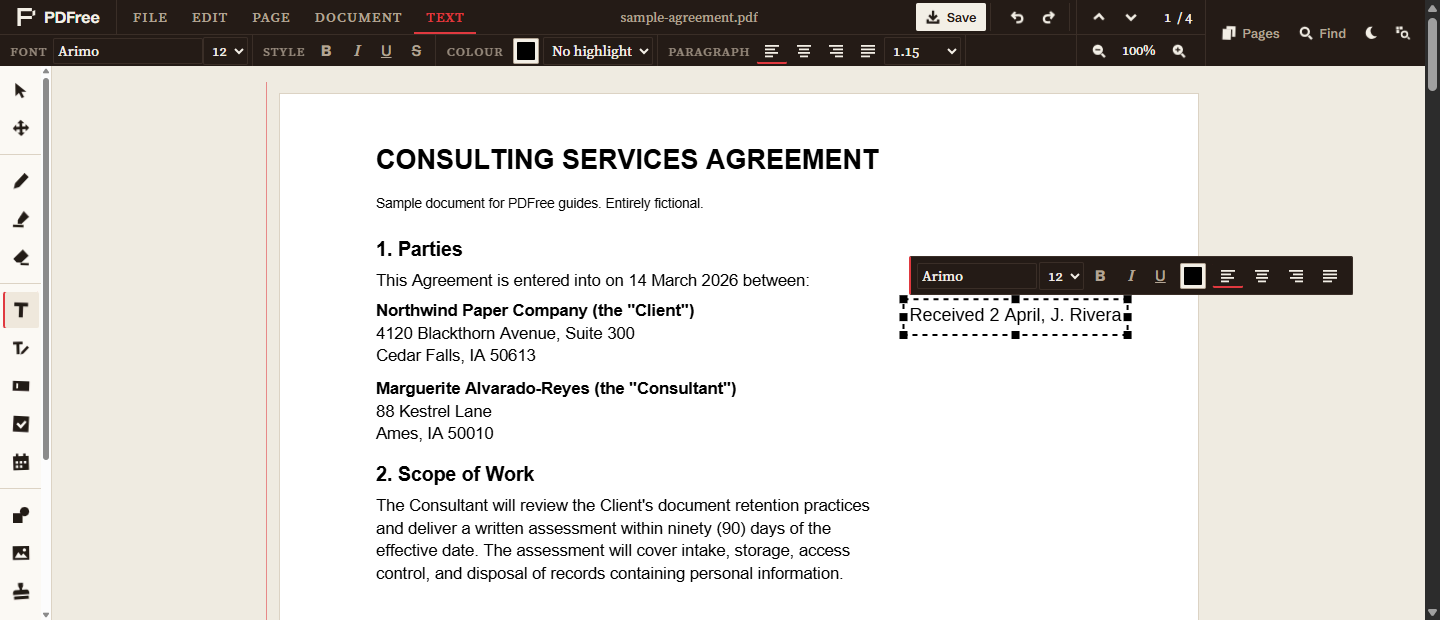Select the checkbox form field tool
Viewport: 1440px width, 620px height.
(x=21, y=424)
